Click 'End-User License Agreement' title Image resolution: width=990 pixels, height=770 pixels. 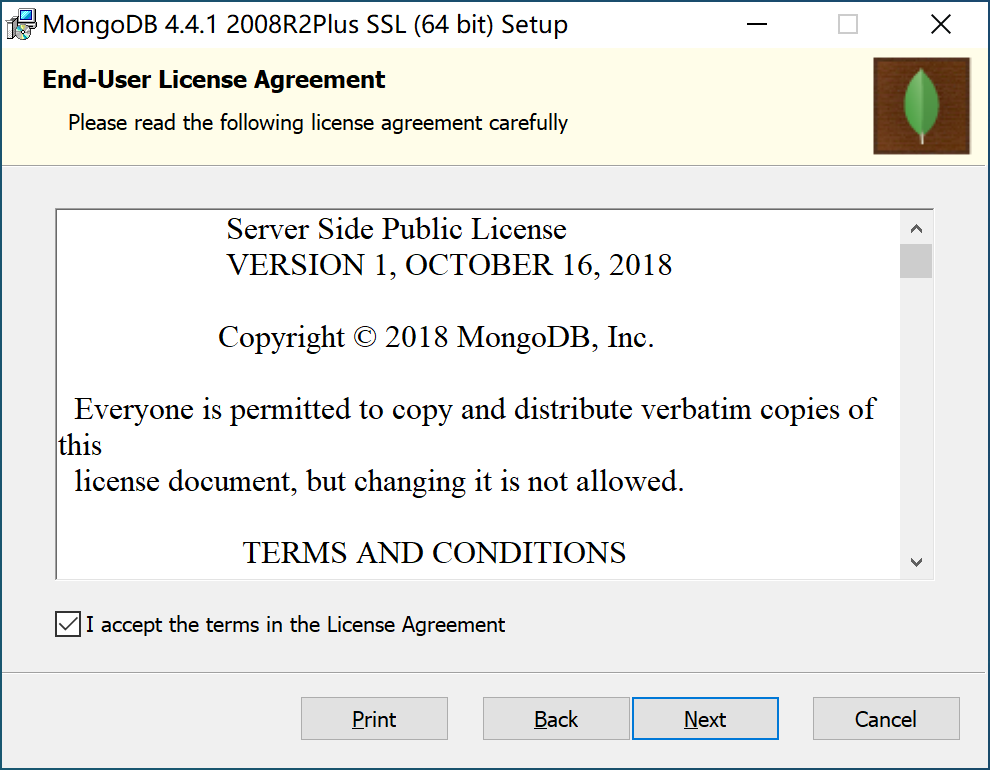(213, 80)
